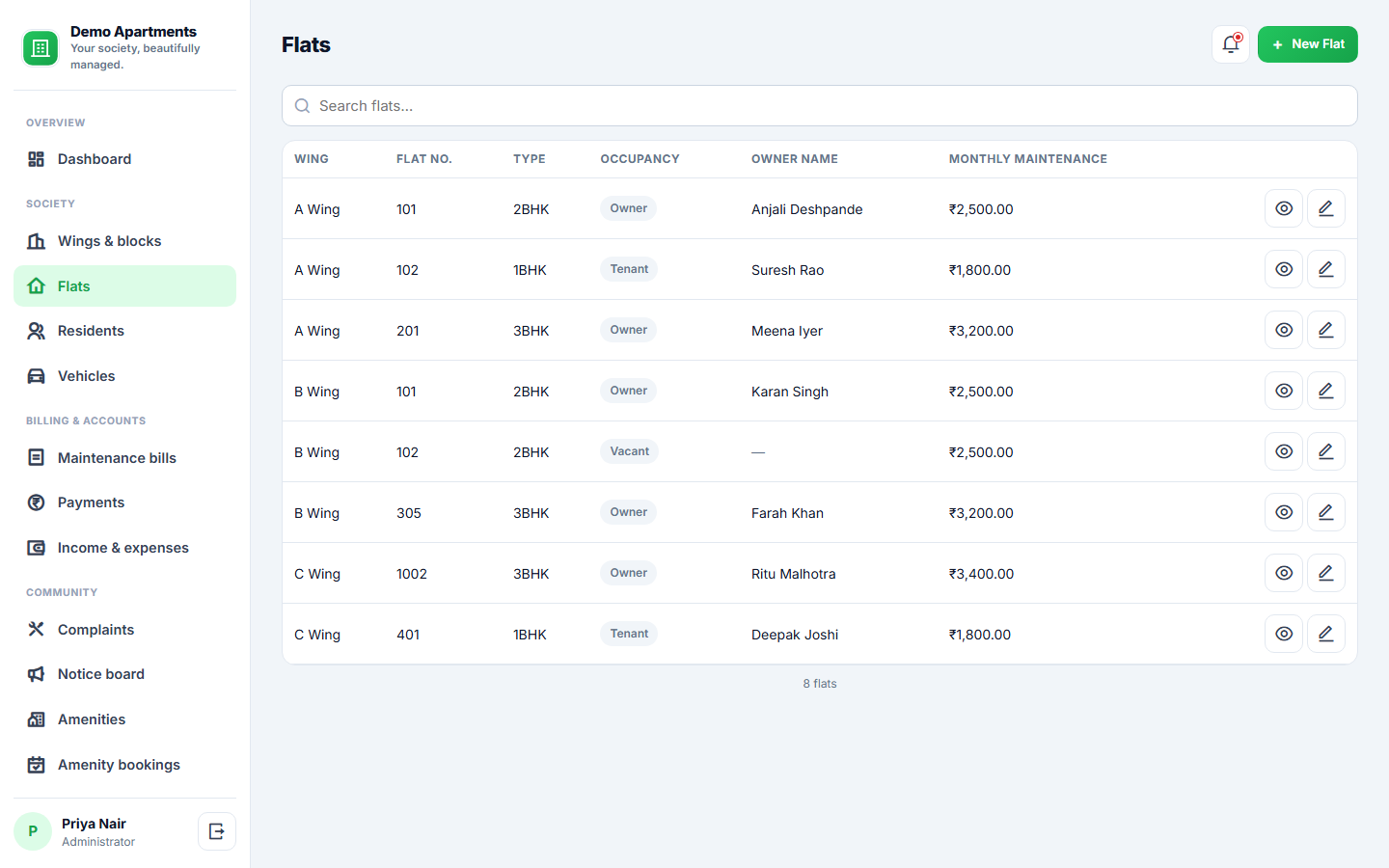Click the logout icon beside Priya Nair
The height and width of the screenshot is (868, 1389).
pyautogui.click(x=217, y=831)
